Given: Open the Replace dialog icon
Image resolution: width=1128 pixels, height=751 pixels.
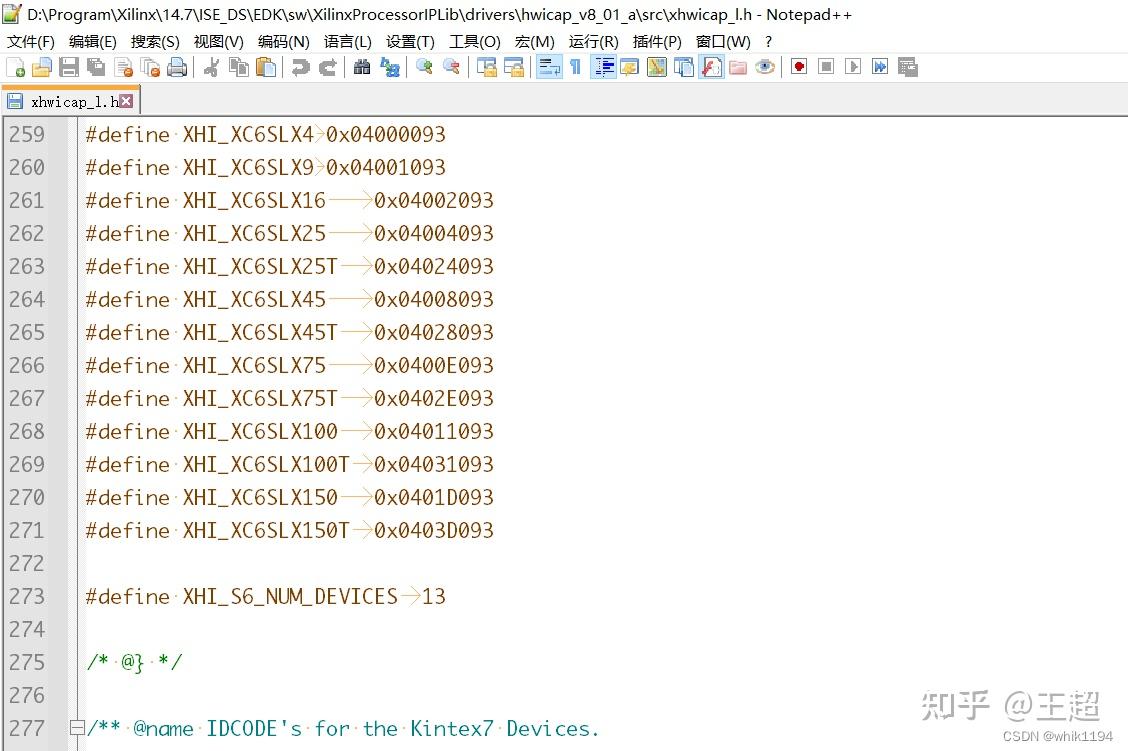Looking at the screenshot, I should pos(390,68).
